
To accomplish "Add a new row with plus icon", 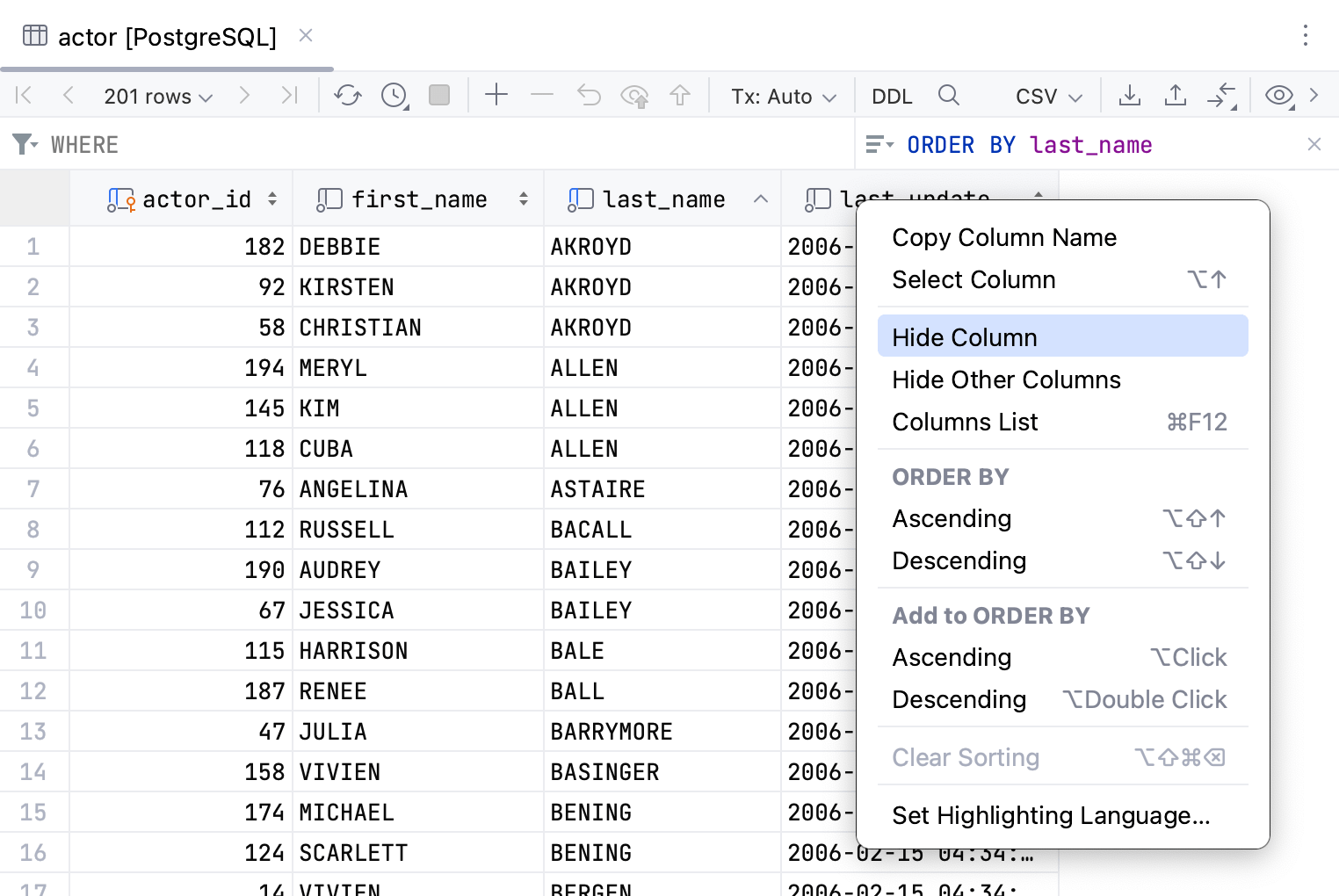I will click(x=496, y=95).
